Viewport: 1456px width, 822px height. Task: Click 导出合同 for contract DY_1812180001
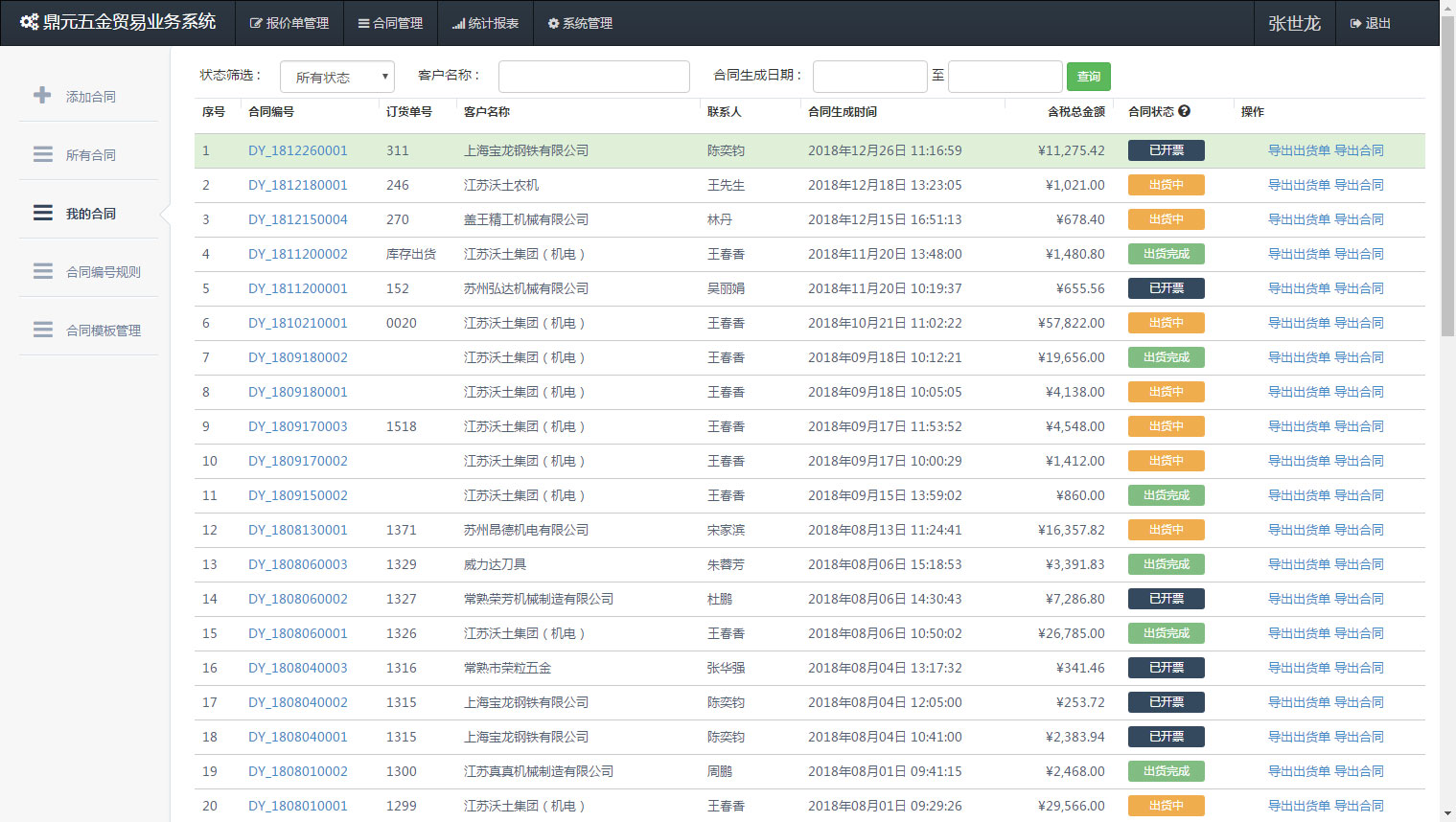(1358, 185)
